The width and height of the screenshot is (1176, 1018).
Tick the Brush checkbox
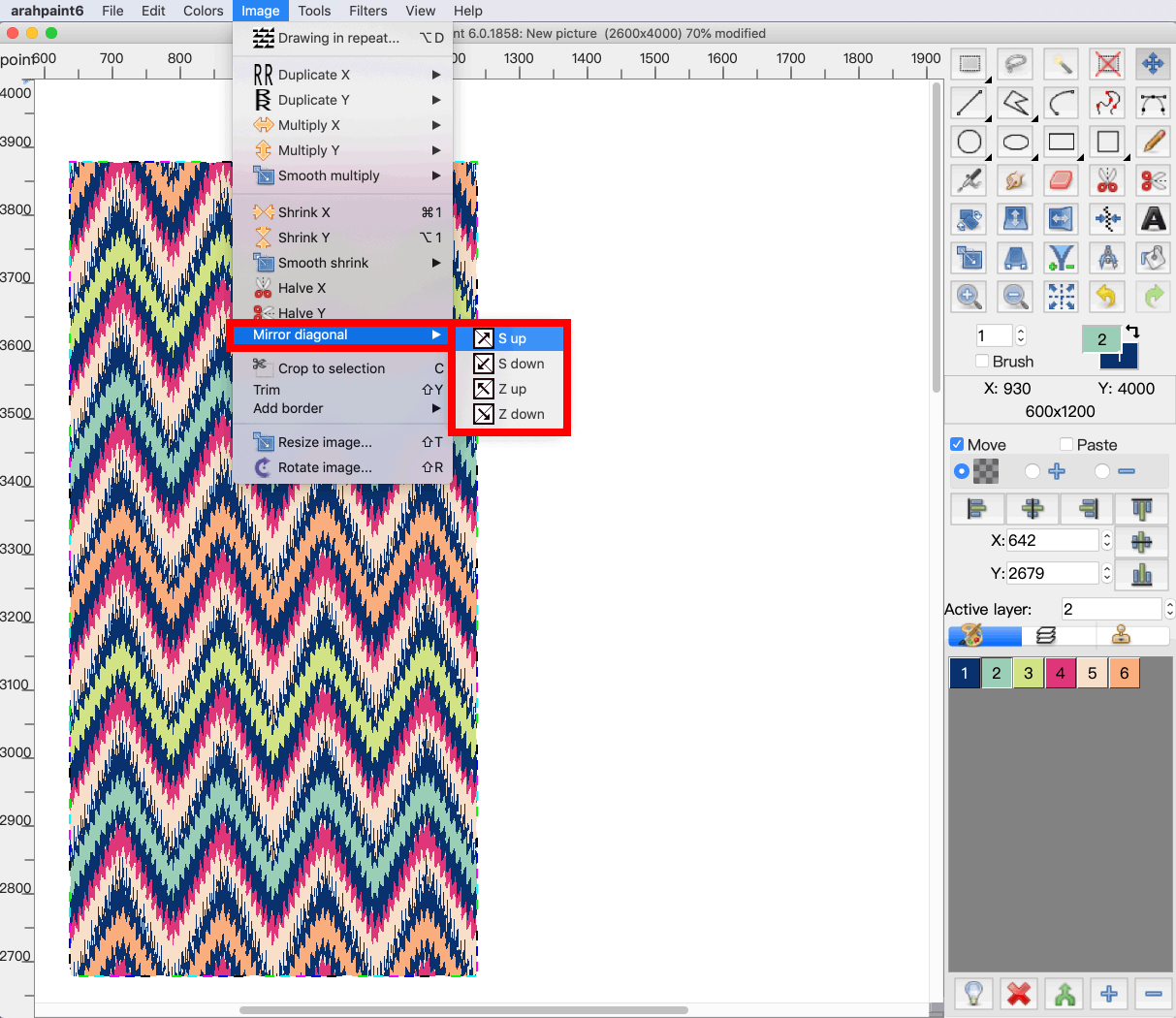click(982, 361)
